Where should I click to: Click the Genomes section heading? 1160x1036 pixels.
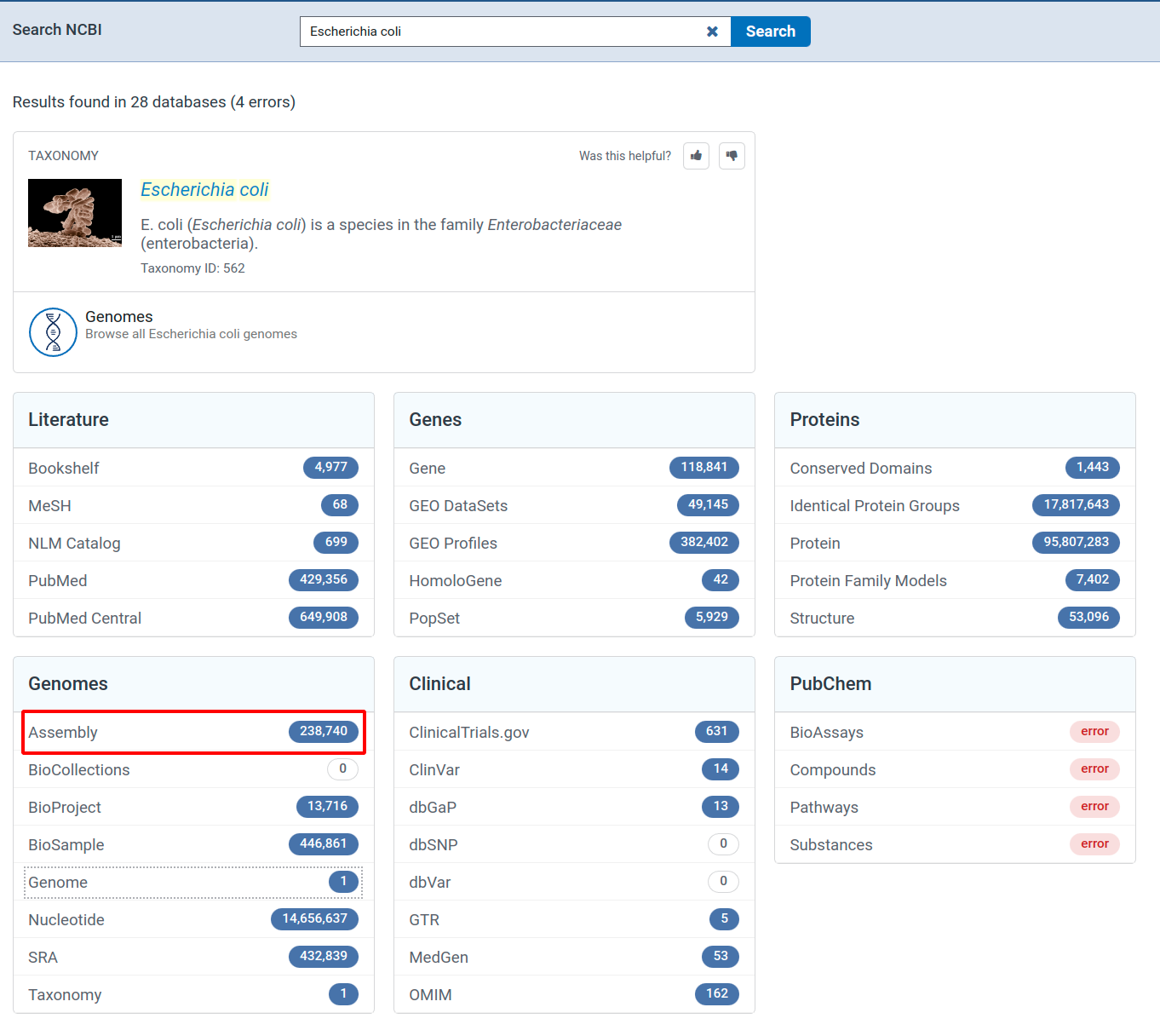click(68, 684)
